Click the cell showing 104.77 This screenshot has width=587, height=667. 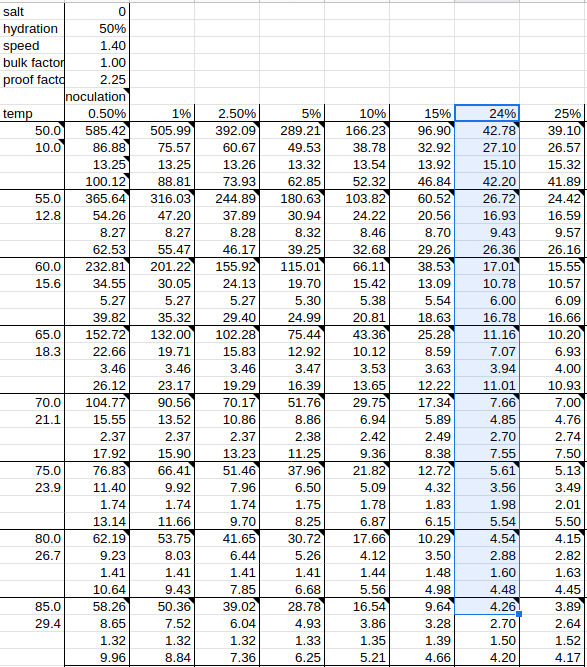tap(97, 402)
